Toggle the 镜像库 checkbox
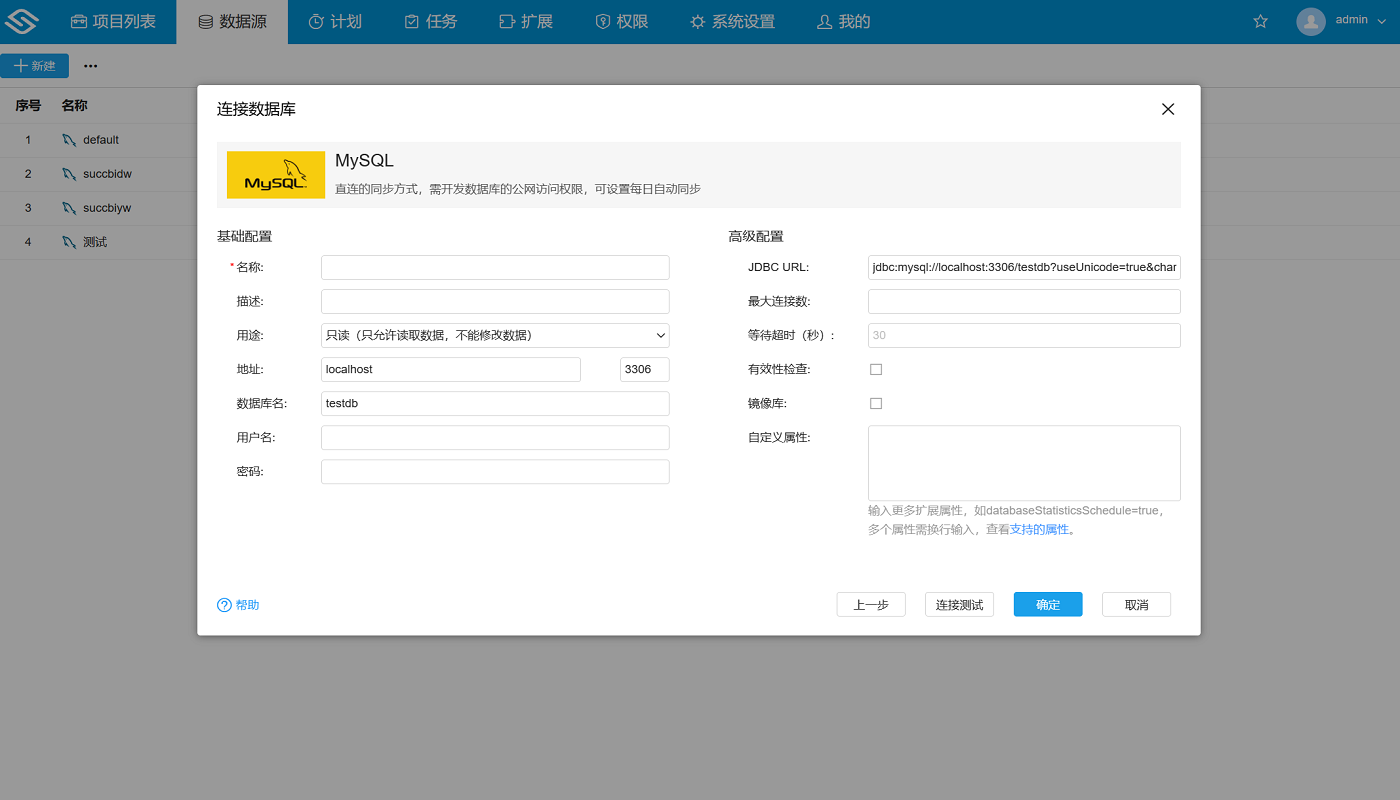The image size is (1400, 800). point(876,403)
